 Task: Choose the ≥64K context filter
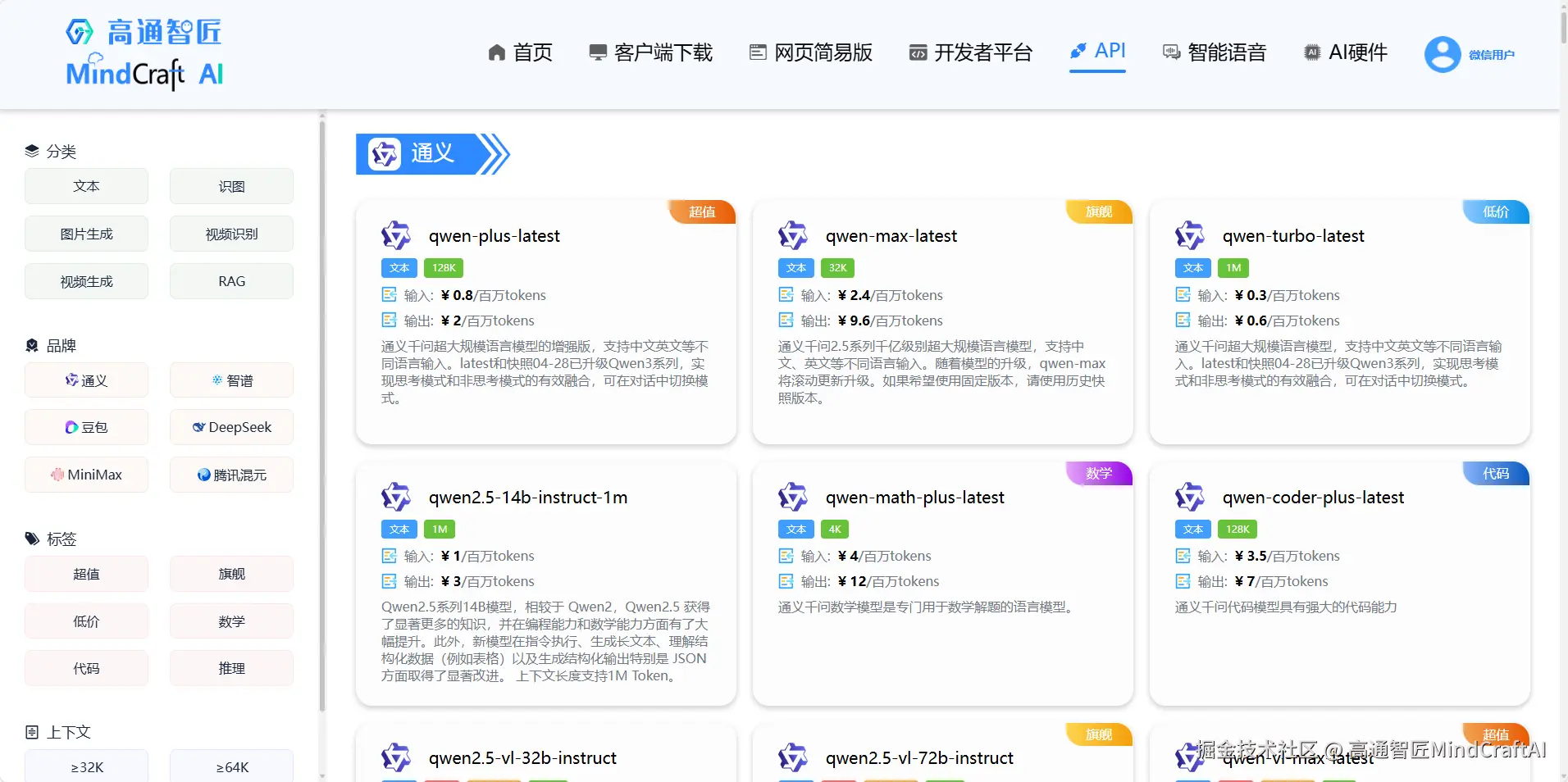[x=231, y=766]
